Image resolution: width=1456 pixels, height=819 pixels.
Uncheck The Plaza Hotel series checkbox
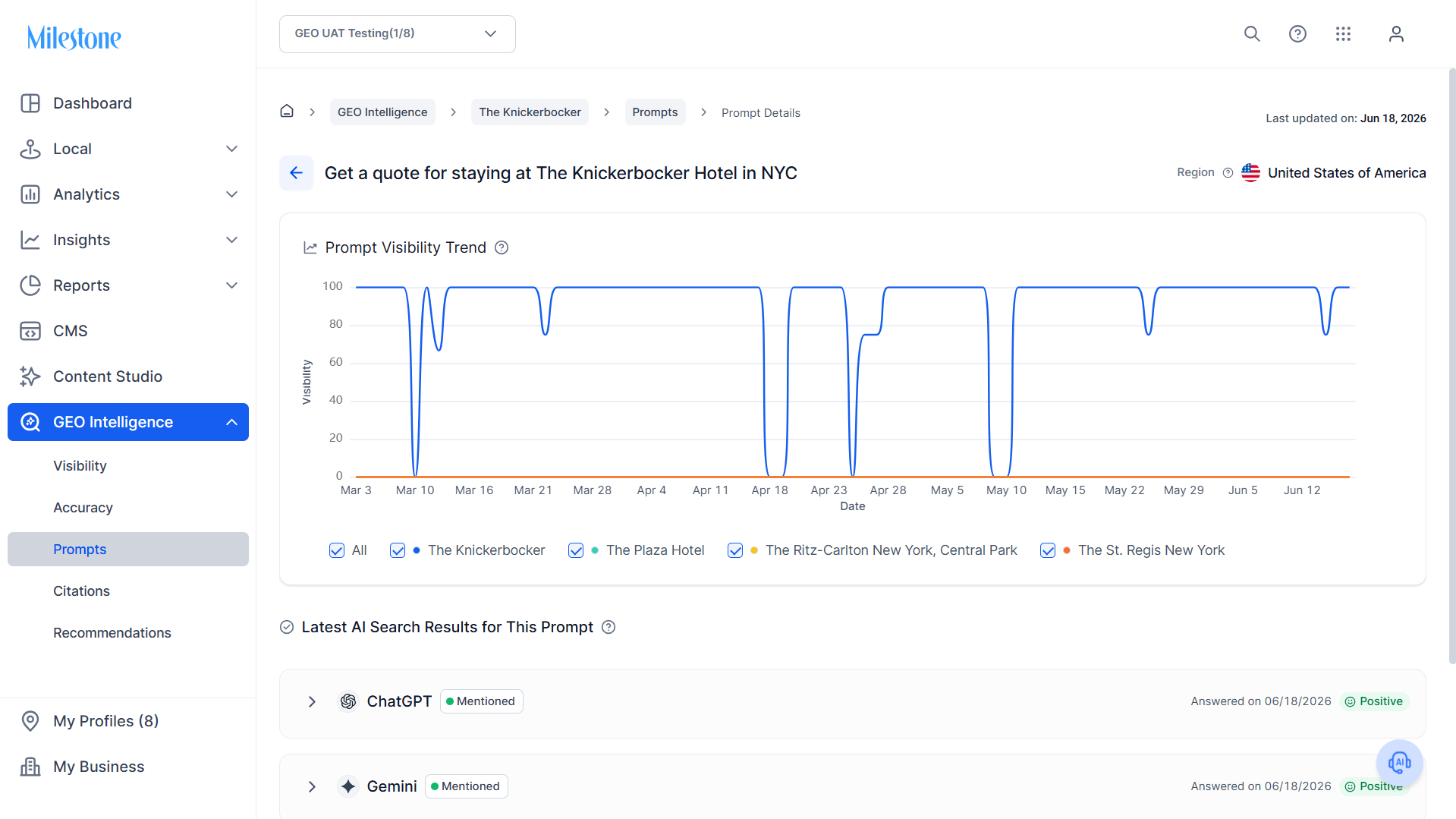coord(576,550)
